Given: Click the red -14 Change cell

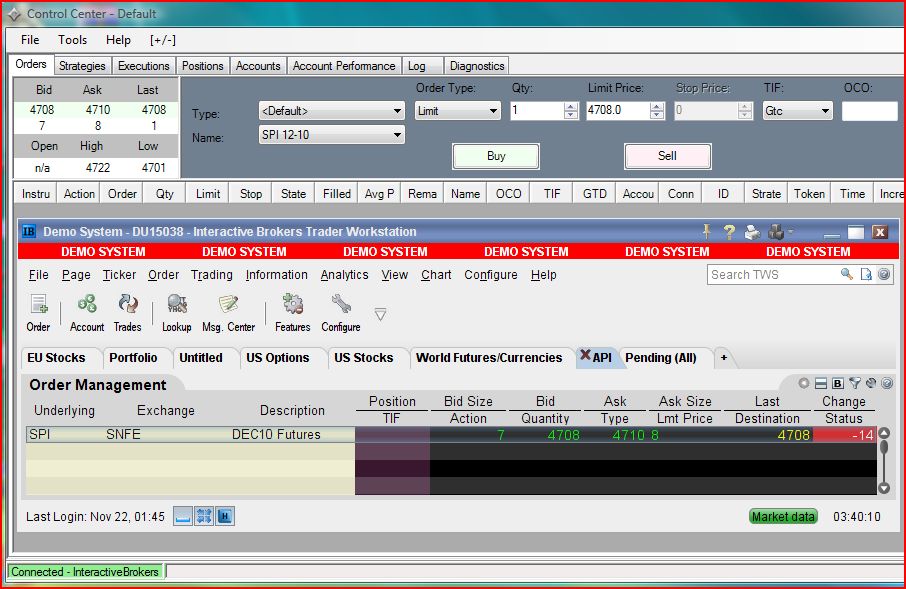Looking at the screenshot, I should point(845,435).
